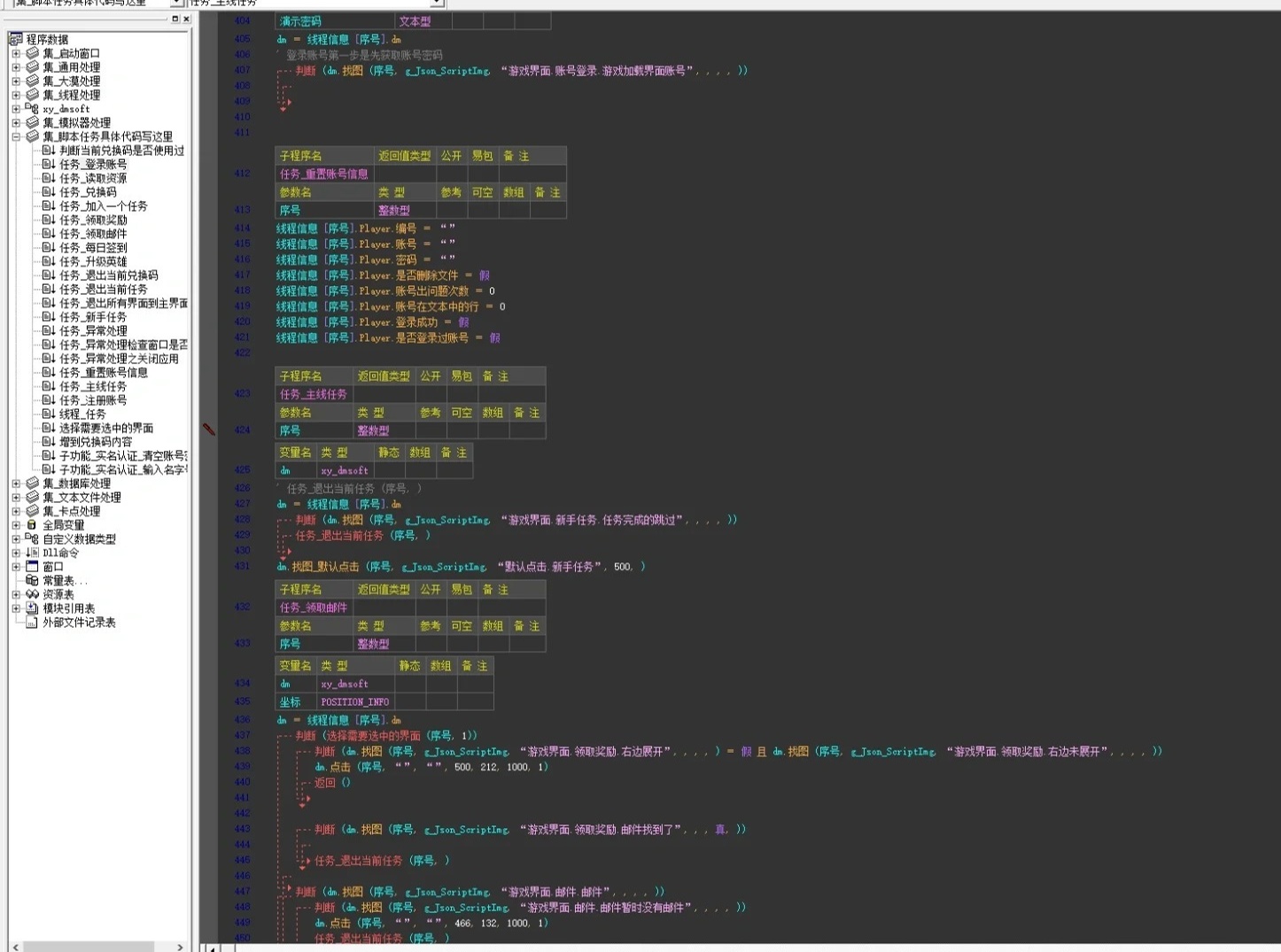Toggle the 公开 cell for 任务_主线任务

(431, 394)
